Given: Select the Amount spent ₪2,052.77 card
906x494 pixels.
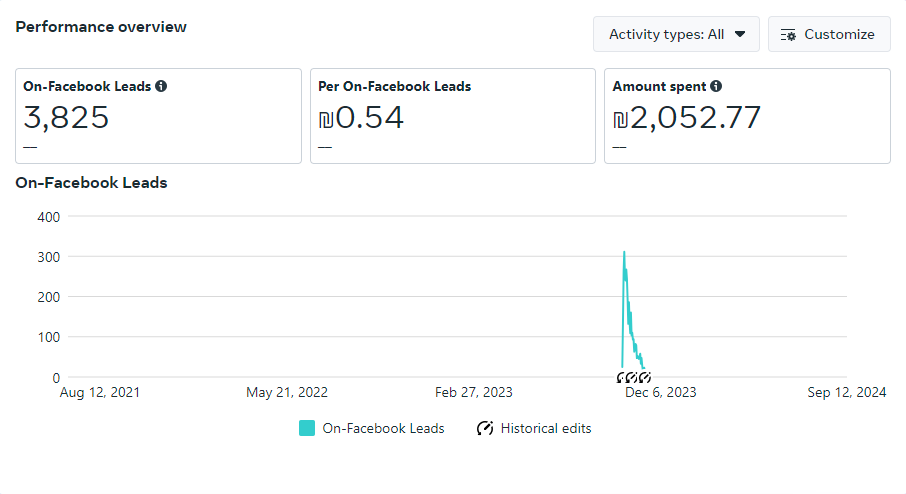Looking at the screenshot, I should 747,116.
